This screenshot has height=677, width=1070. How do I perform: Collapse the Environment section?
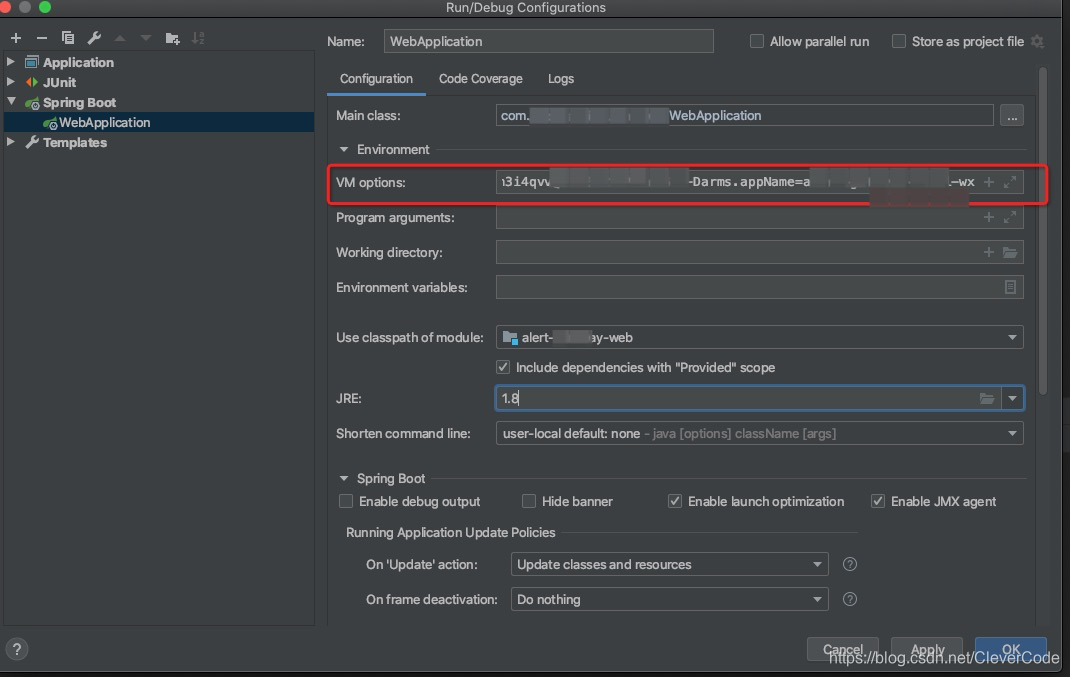click(344, 149)
